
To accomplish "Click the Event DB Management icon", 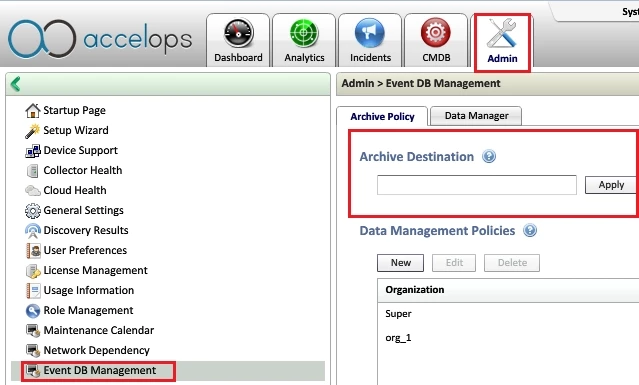I will click(x=33, y=370).
